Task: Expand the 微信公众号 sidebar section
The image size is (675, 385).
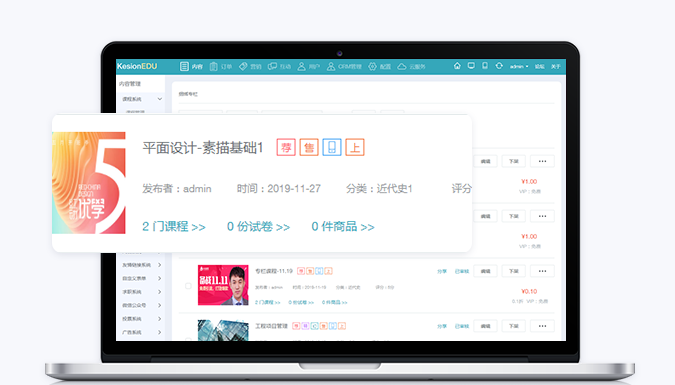Action: tap(160, 305)
